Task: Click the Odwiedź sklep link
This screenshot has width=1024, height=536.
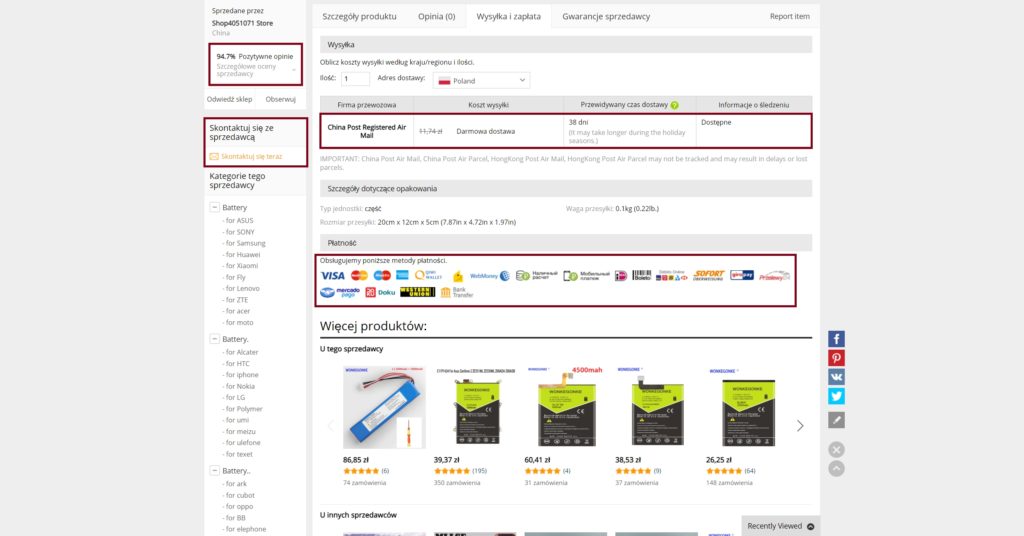Action: [229, 99]
